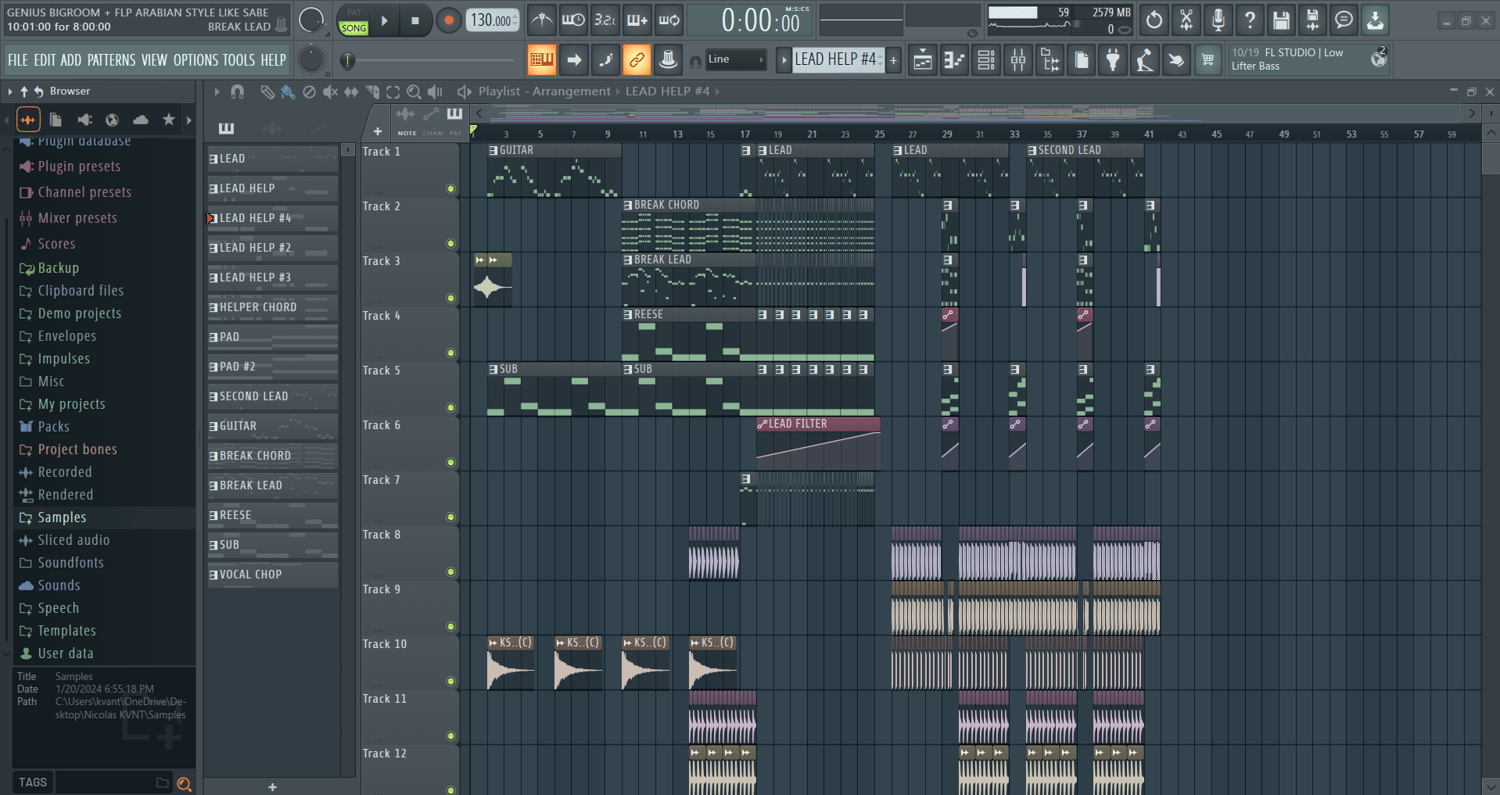Image resolution: width=1500 pixels, height=795 pixels.
Task: Click the plus next to pattern name
Action: [x=893, y=60]
